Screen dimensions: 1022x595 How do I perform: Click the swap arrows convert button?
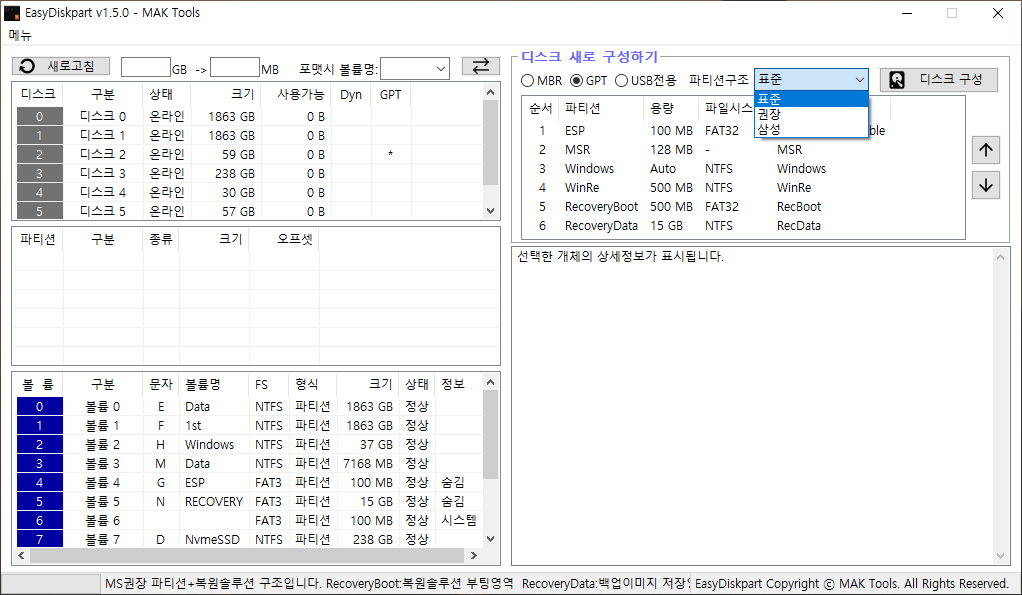[480, 66]
